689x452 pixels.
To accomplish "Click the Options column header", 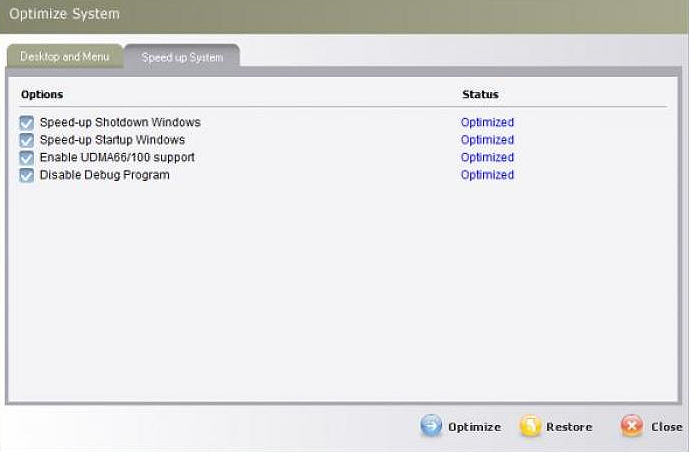I will coord(42,94).
